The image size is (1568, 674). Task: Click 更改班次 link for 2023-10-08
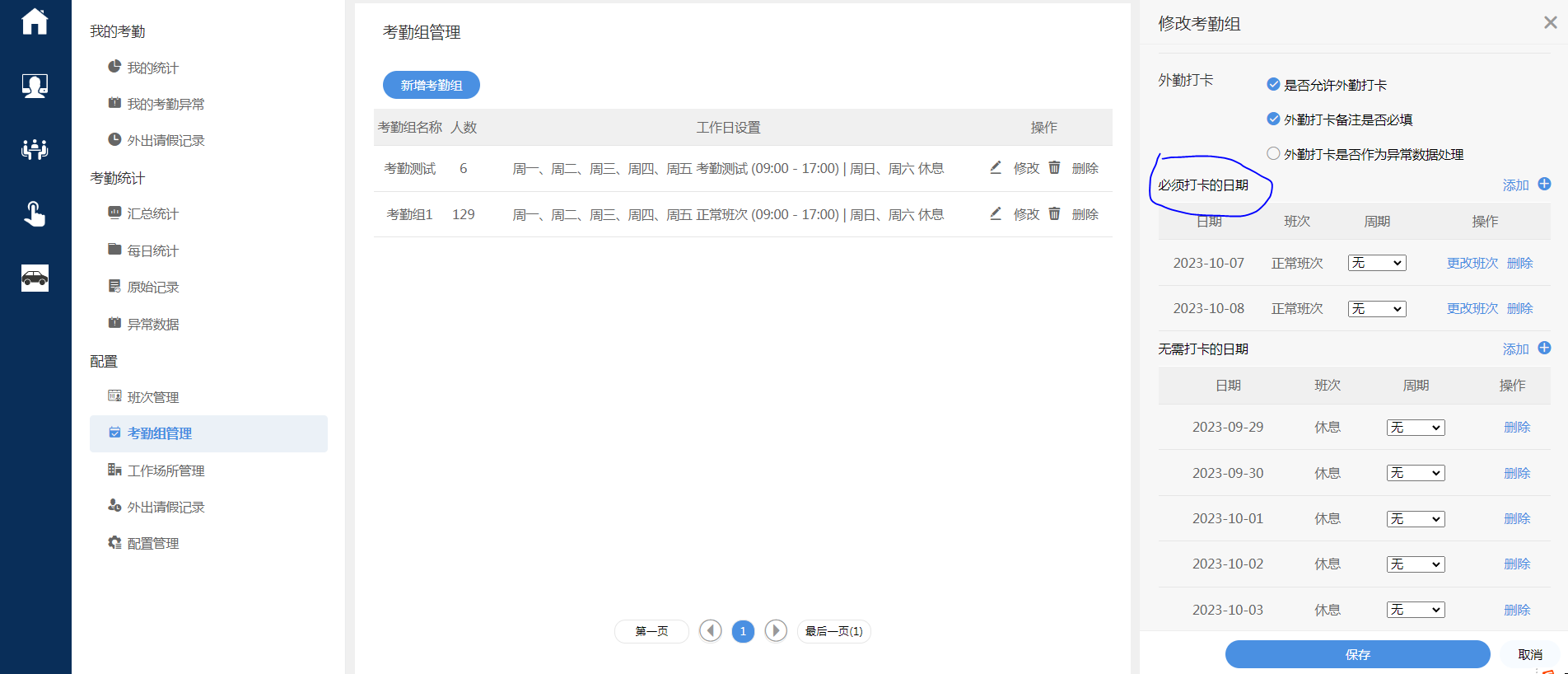(1472, 308)
